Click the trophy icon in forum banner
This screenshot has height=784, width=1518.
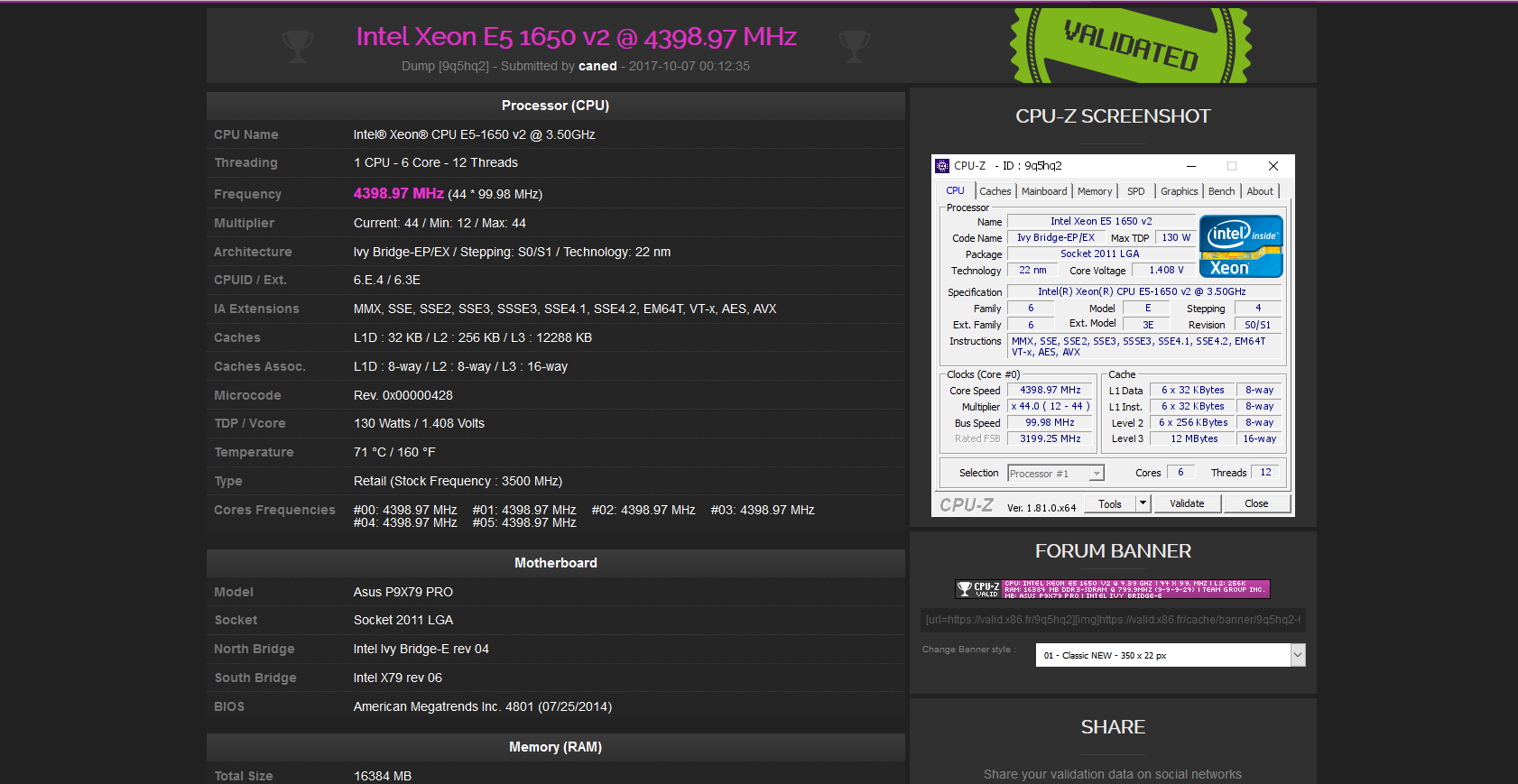point(965,589)
